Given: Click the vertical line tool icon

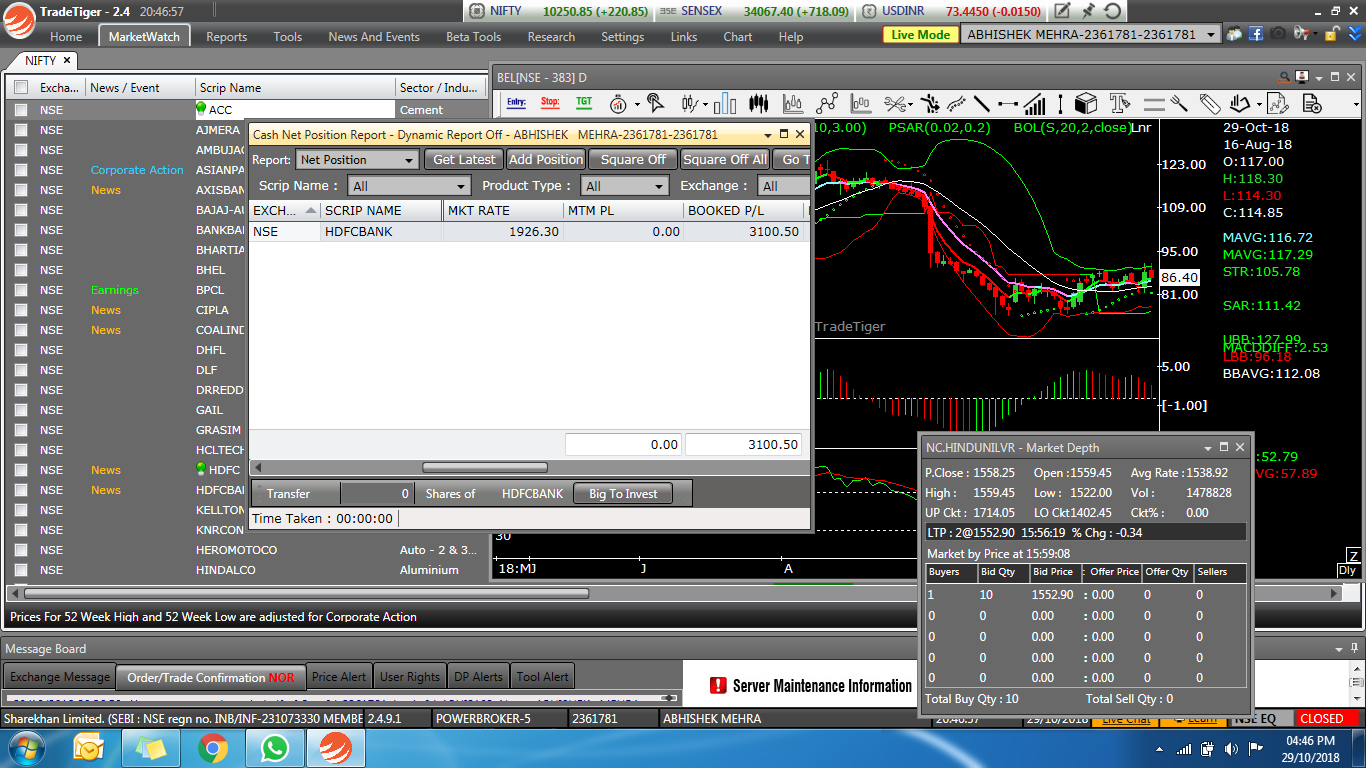Looking at the screenshot, I should click(1060, 103).
